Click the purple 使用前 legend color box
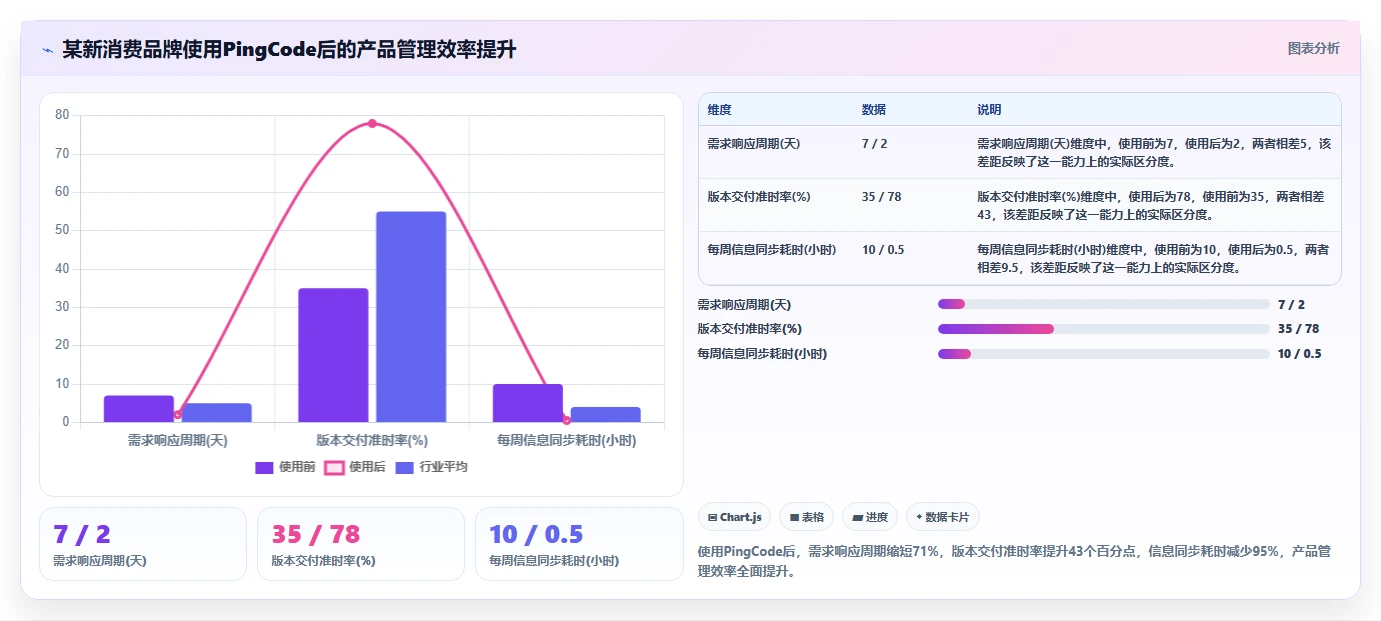 [265, 467]
